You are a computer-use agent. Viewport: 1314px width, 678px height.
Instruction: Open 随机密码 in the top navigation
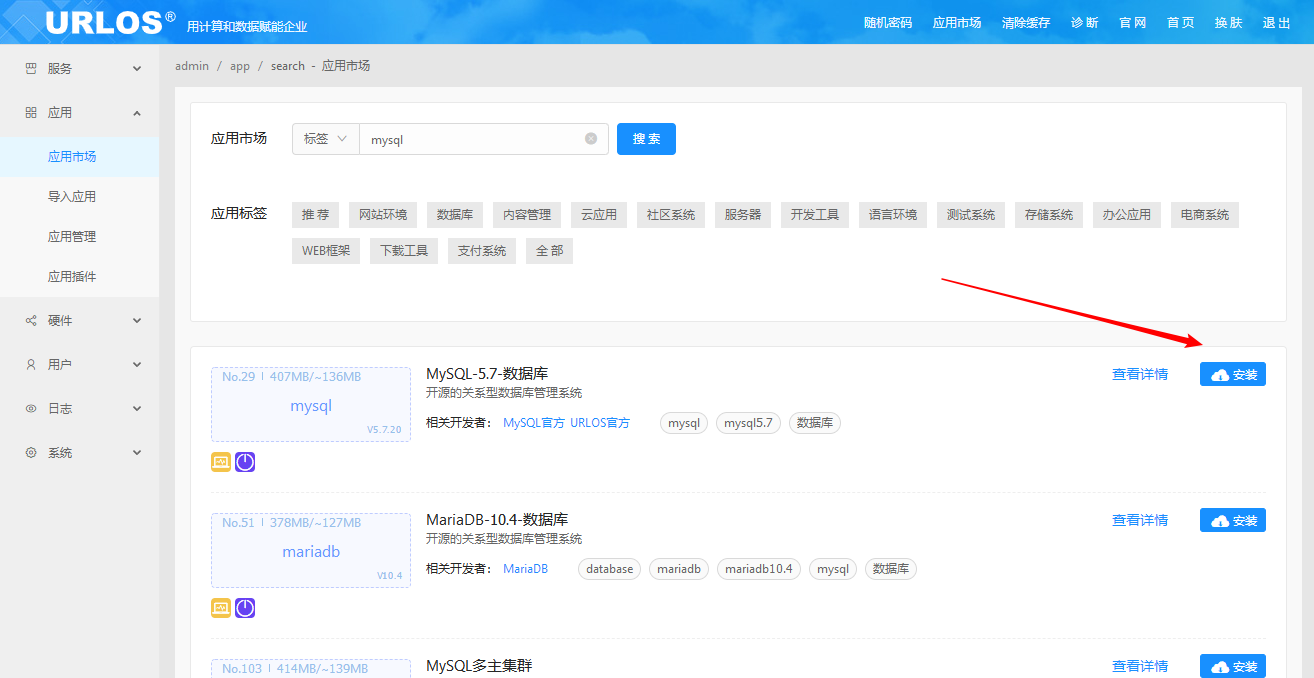point(888,23)
